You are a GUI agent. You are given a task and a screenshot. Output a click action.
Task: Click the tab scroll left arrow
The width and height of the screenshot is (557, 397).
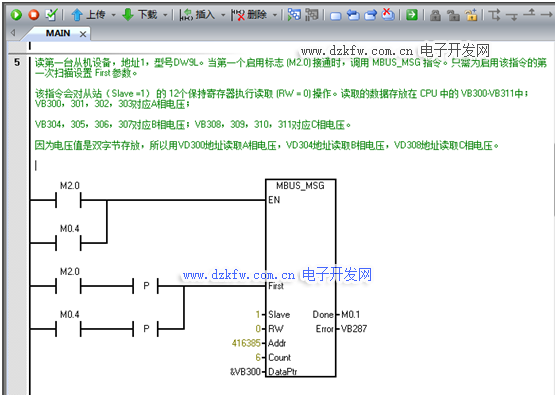pos(13,33)
